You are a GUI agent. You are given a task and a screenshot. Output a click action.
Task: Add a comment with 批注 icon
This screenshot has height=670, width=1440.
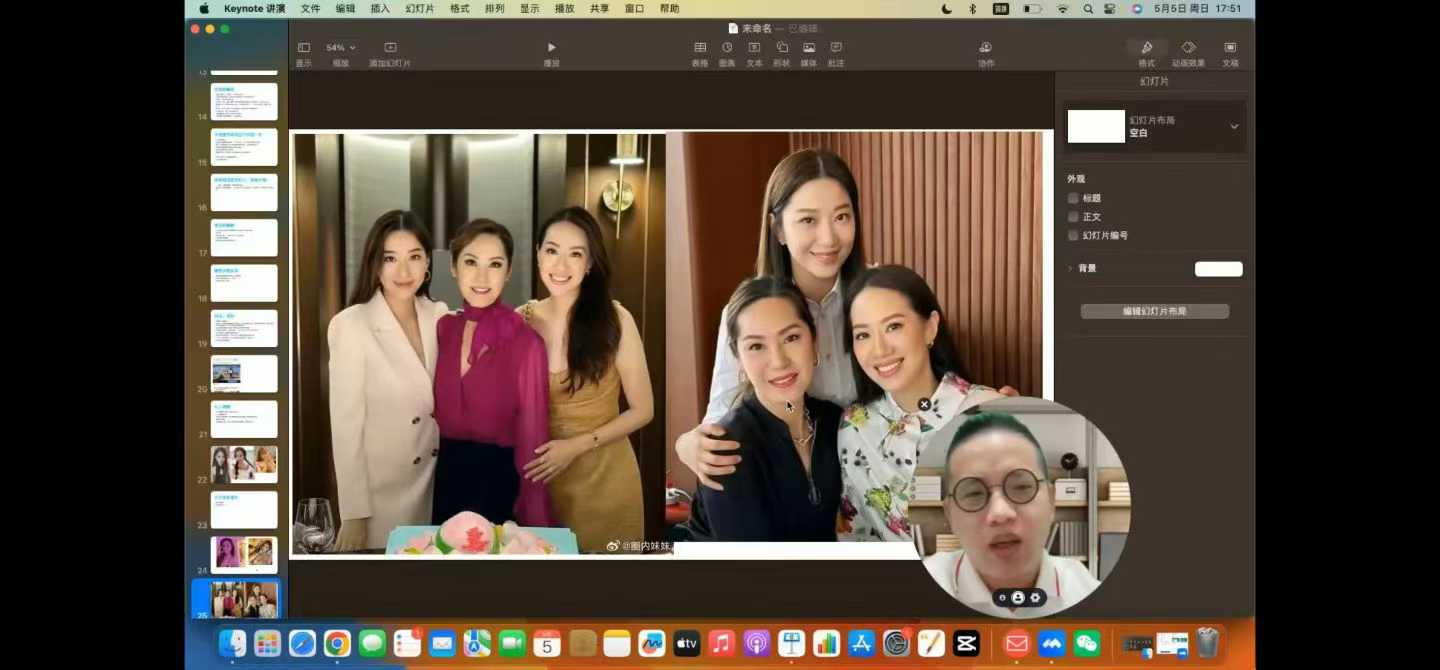click(x=836, y=48)
